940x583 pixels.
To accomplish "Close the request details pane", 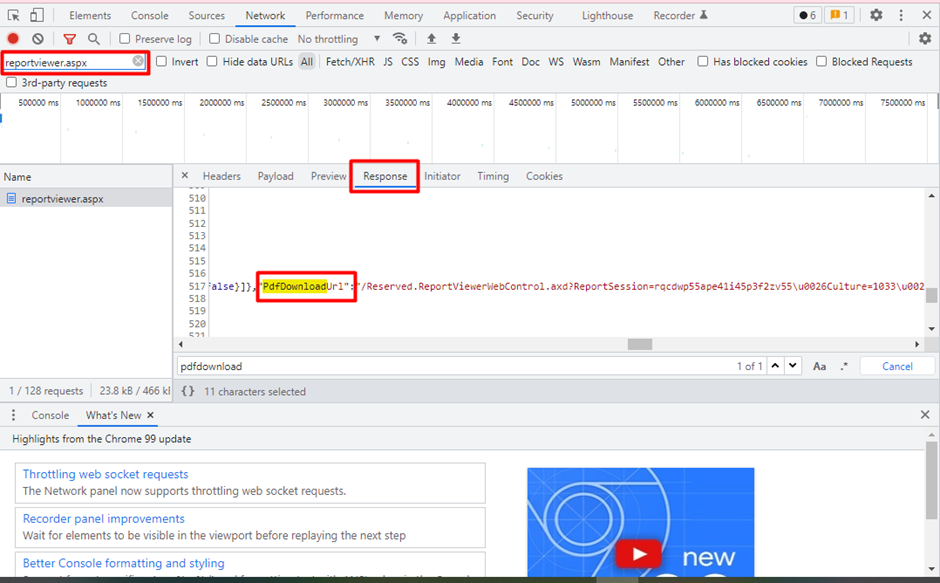I will point(185,175).
